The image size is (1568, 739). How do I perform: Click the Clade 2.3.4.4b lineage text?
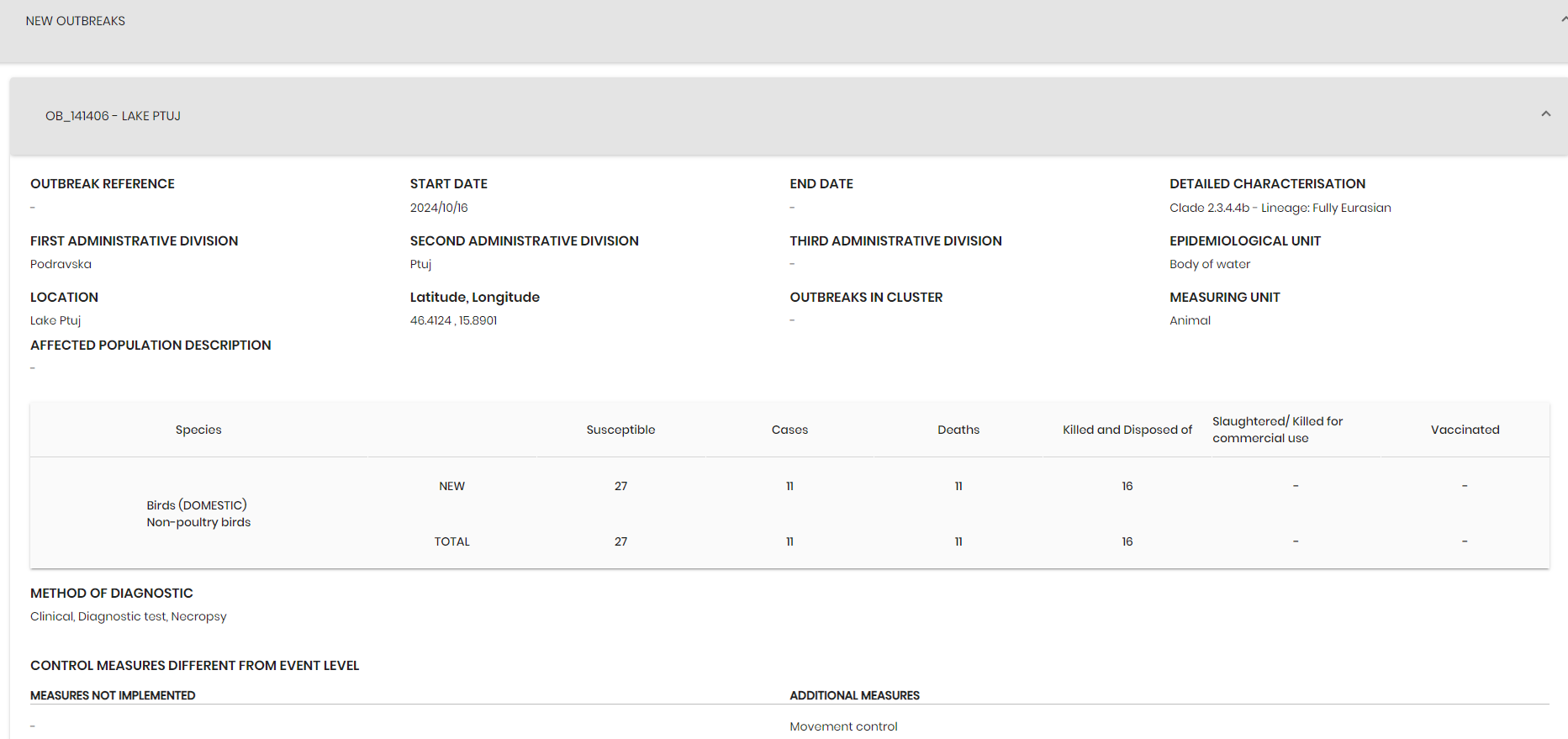(x=1280, y=208)
